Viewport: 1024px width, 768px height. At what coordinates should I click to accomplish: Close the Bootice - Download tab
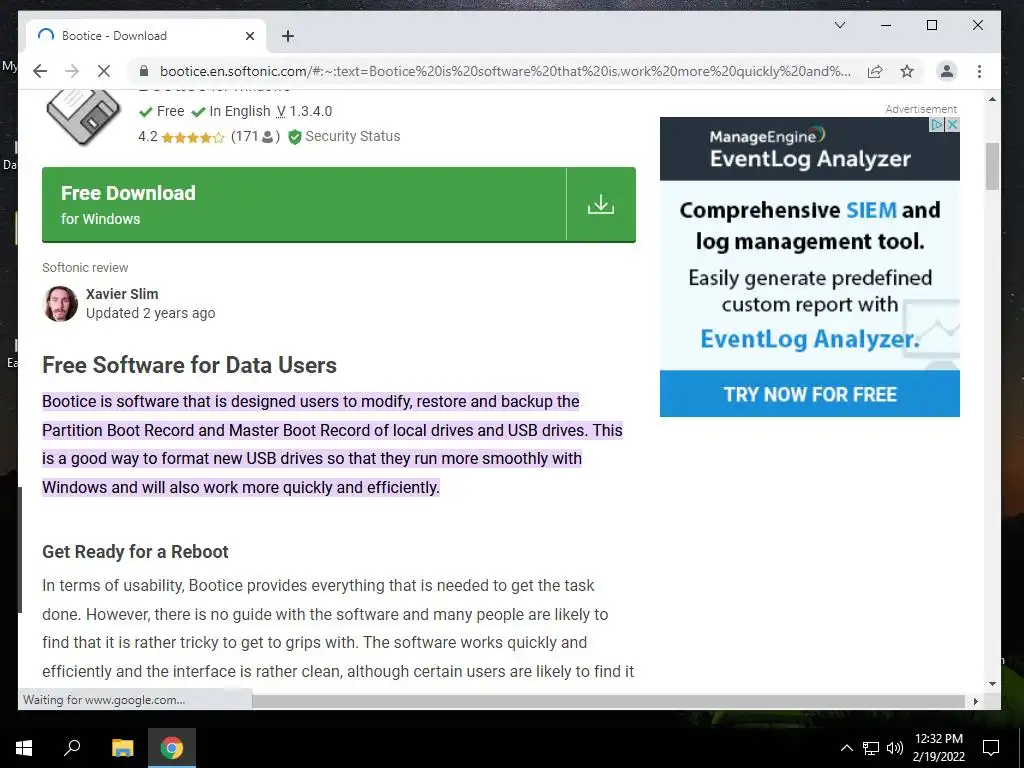click(249, 36)
